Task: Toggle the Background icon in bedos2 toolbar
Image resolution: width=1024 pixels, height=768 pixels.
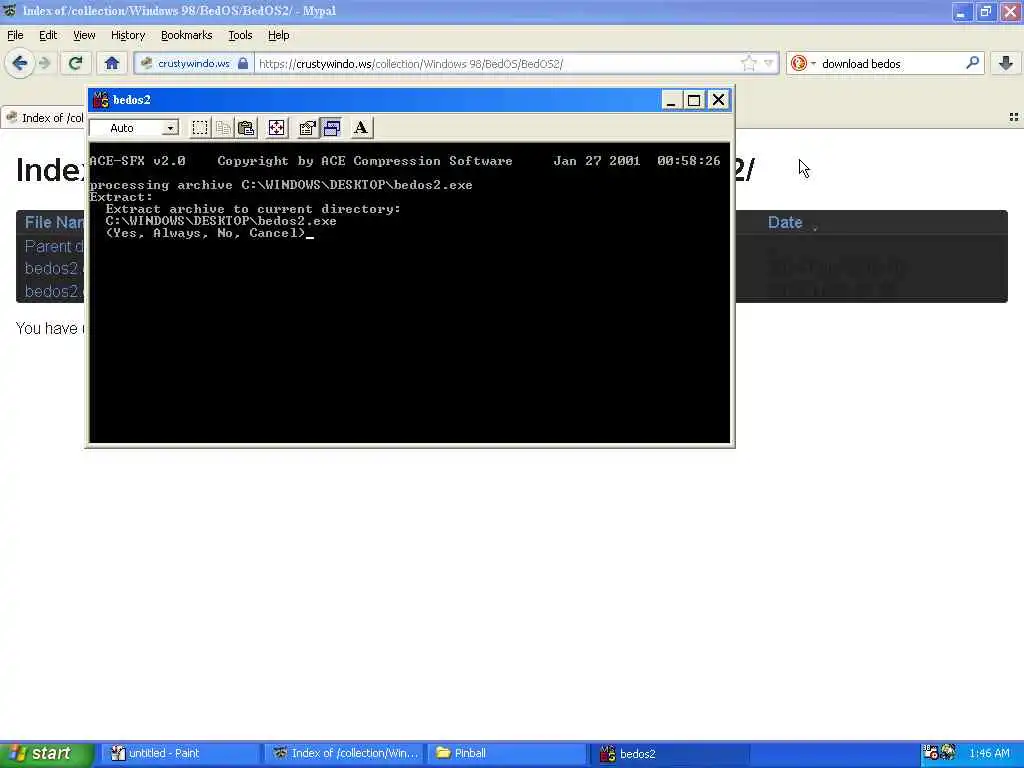Action: click(332, 128)
